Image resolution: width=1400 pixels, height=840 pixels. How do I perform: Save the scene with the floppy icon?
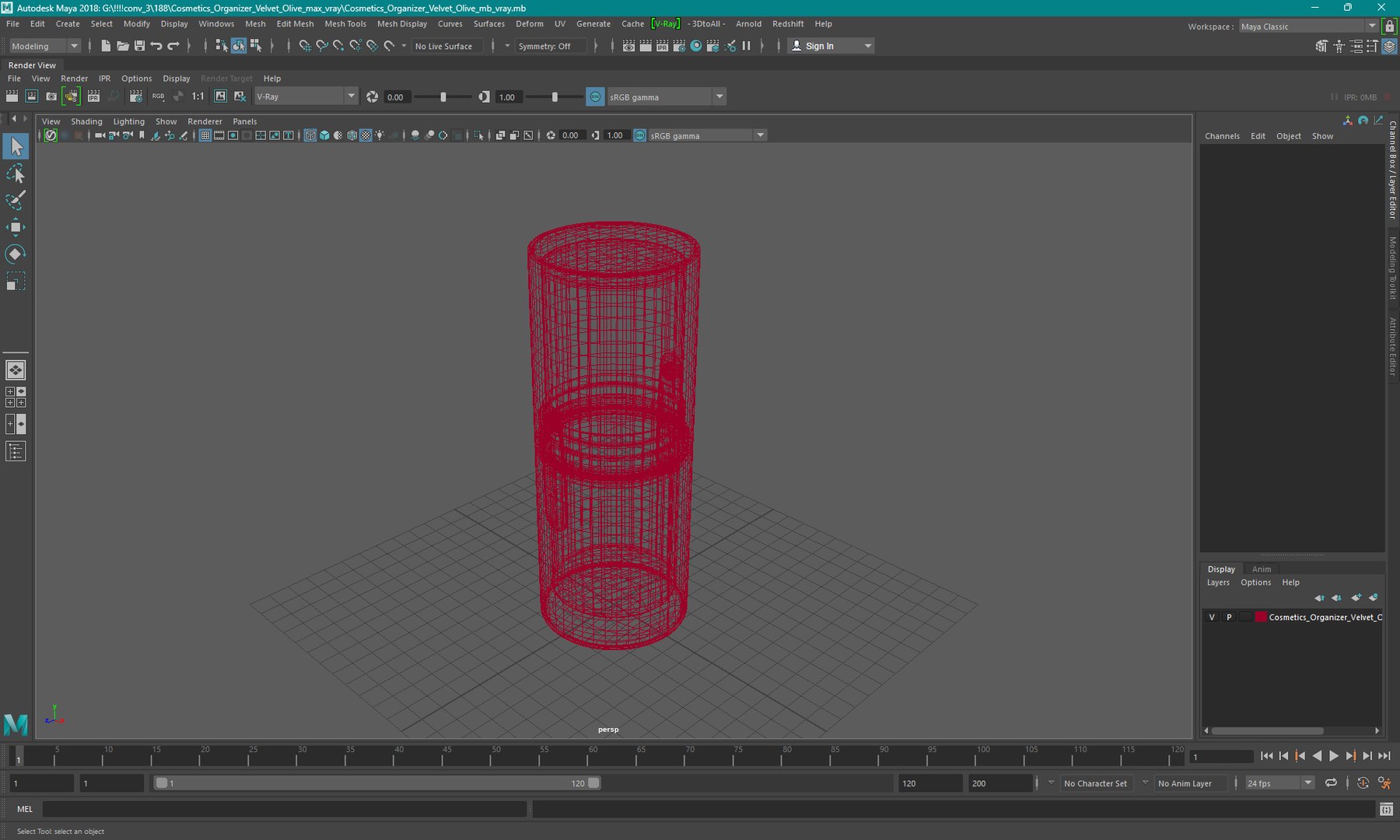click(x=140, y=46)
